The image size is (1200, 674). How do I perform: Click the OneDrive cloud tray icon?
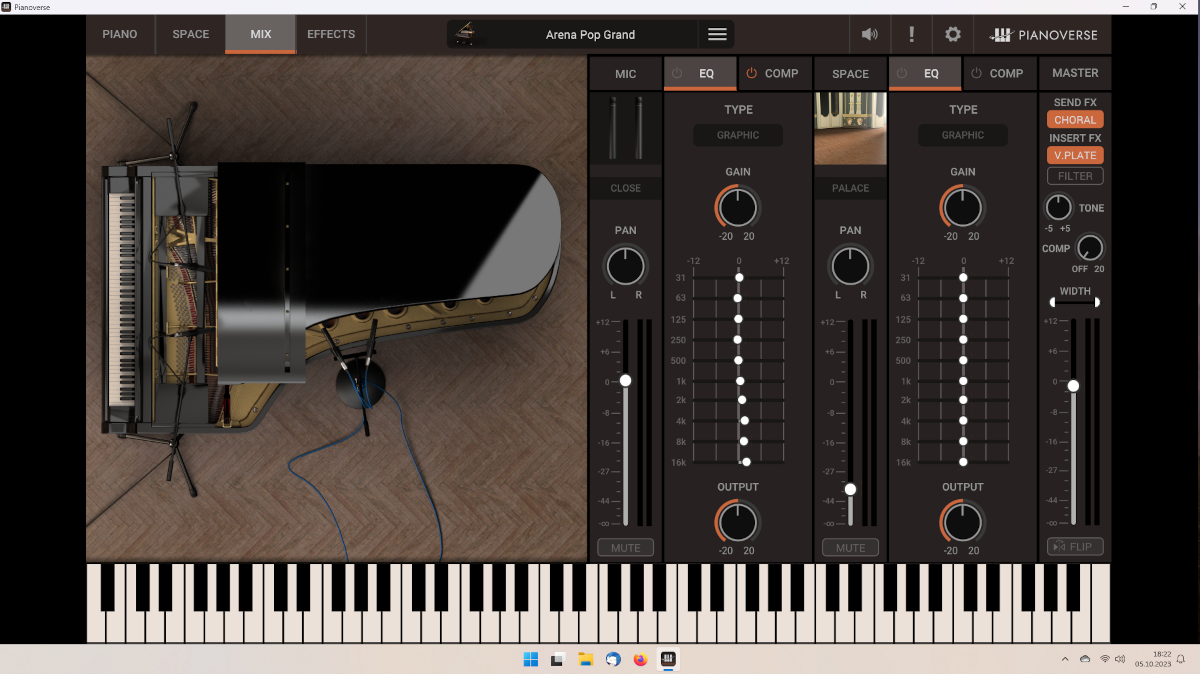click(x=1085, y=659)
